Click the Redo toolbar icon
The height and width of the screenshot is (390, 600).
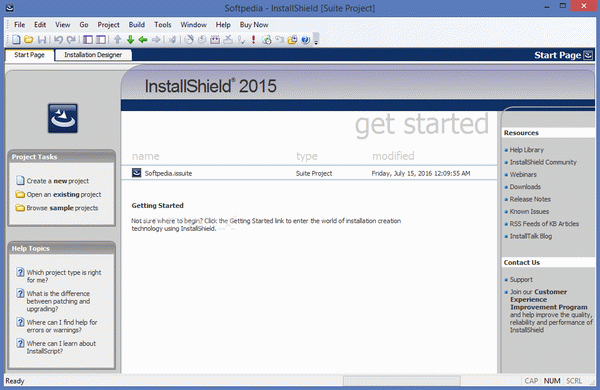71,39
